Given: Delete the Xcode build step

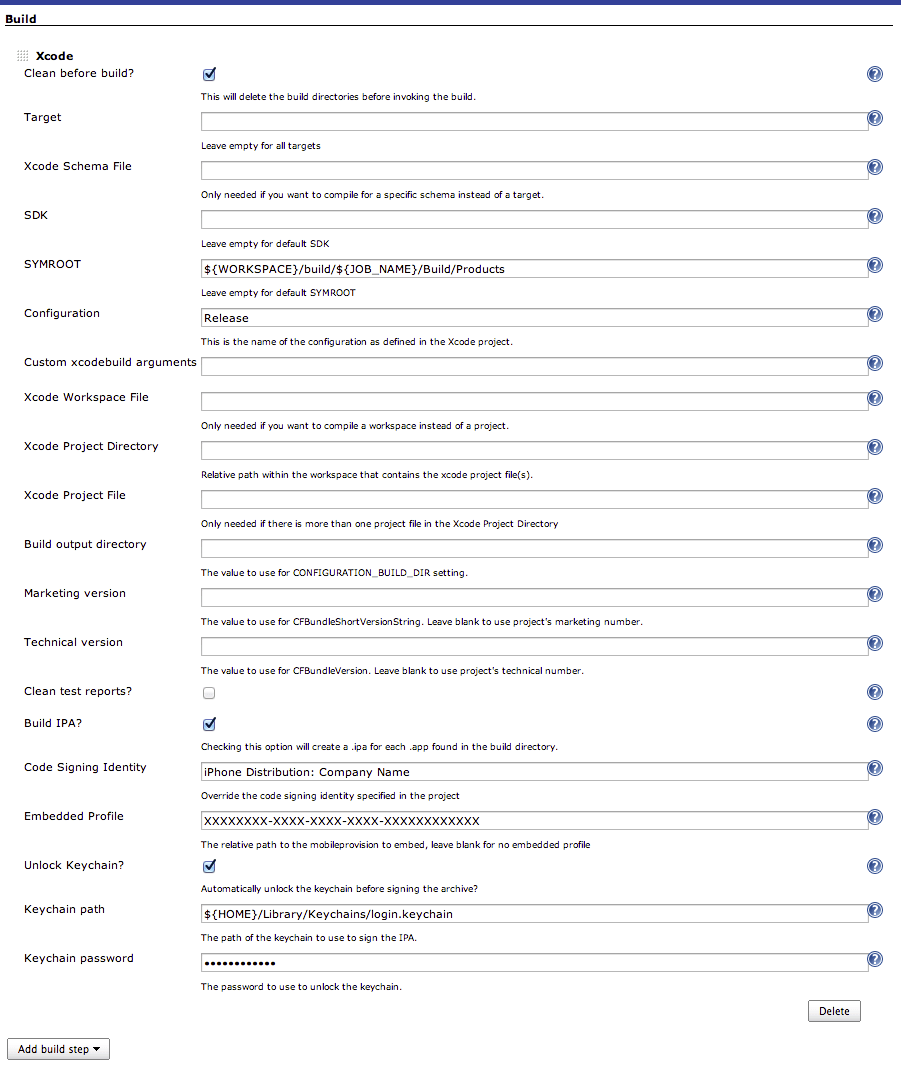Looking at the screenshot, I should [834, 1011].
